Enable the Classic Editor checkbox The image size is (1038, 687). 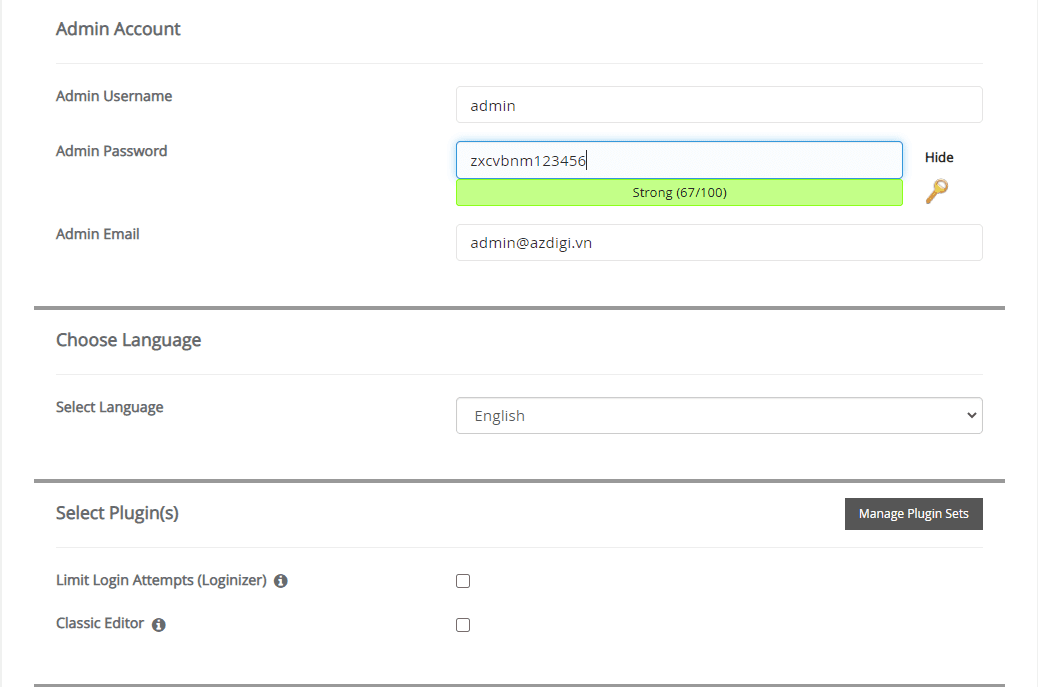[462, 624]
